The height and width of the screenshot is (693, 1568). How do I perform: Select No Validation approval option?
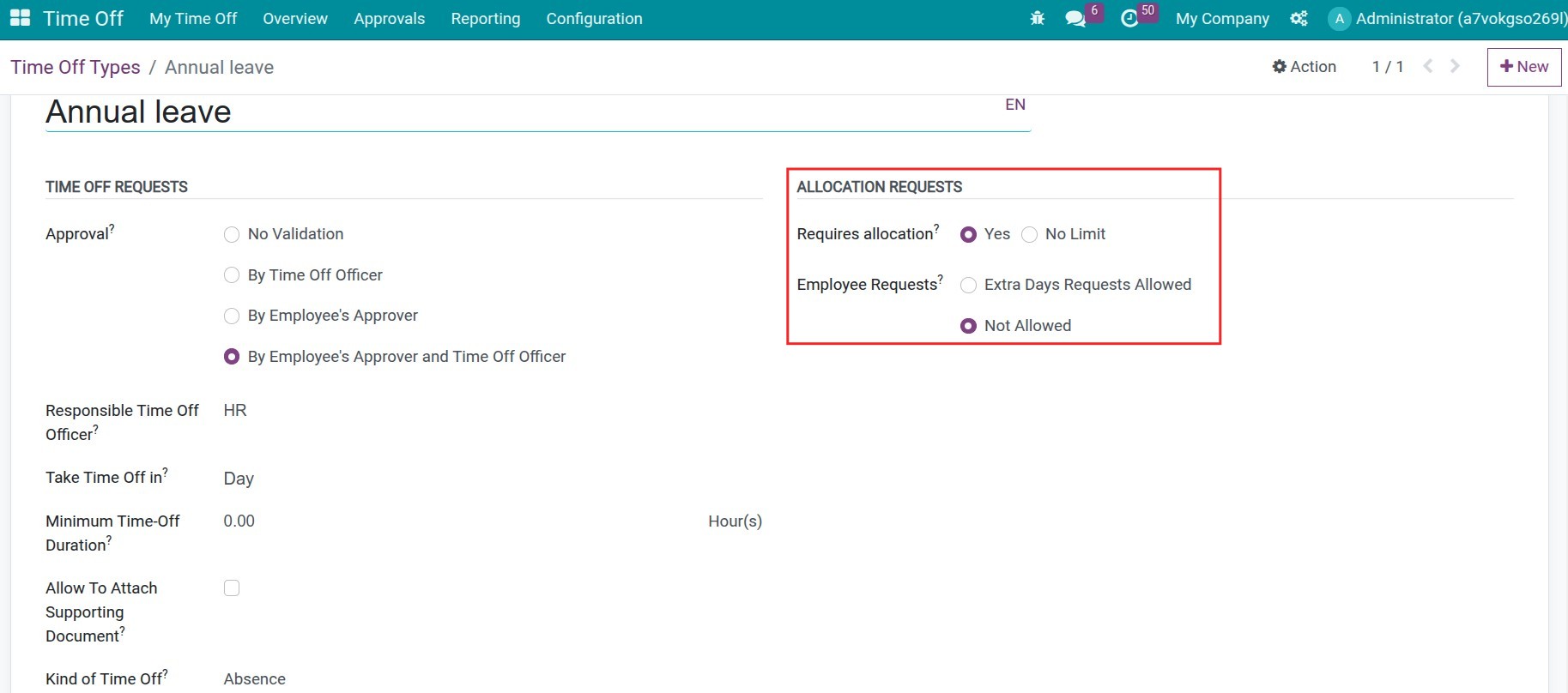232,234
